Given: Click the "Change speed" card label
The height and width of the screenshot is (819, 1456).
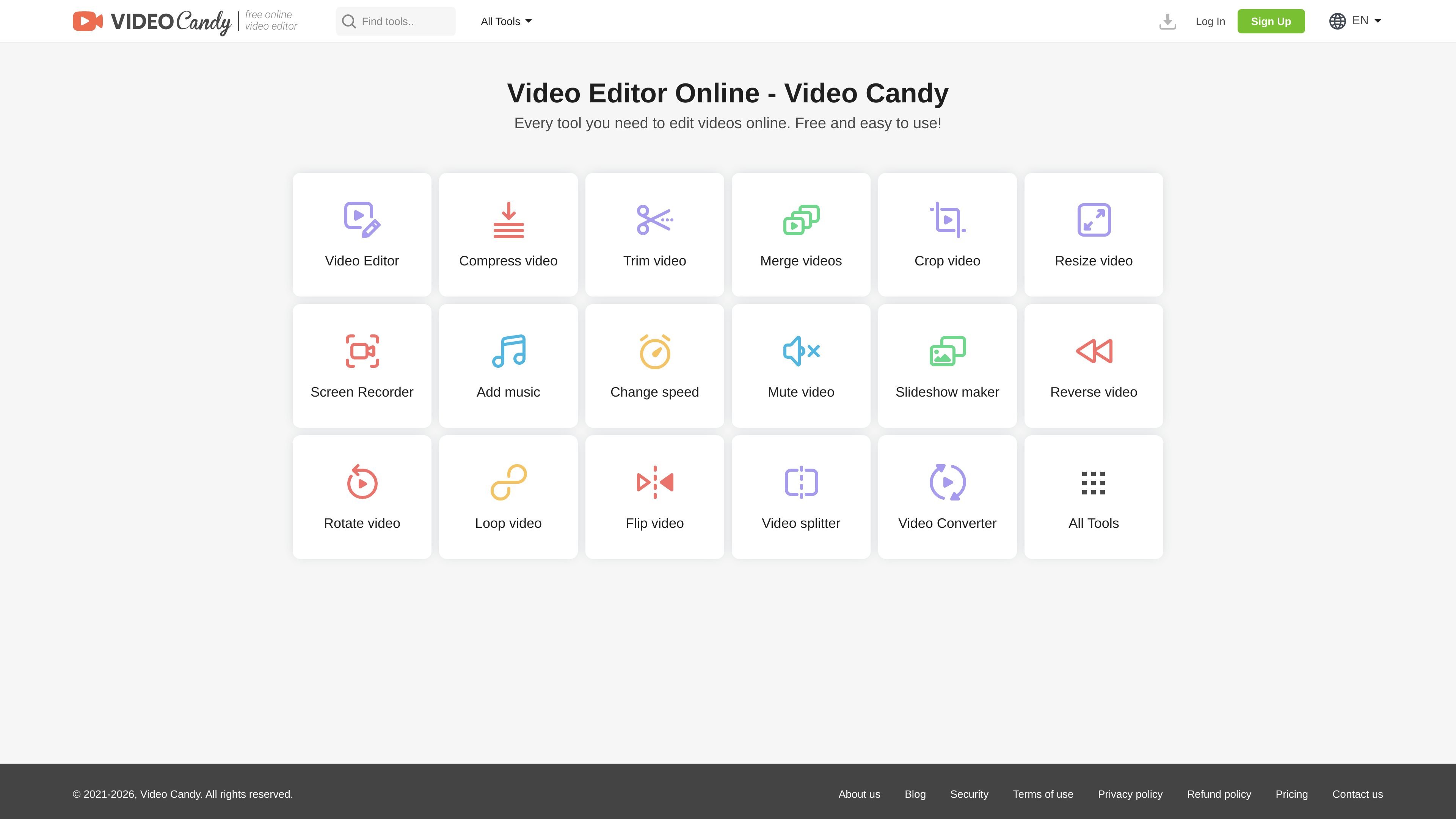Looking at the screenshot, I should tap(654, 392).
